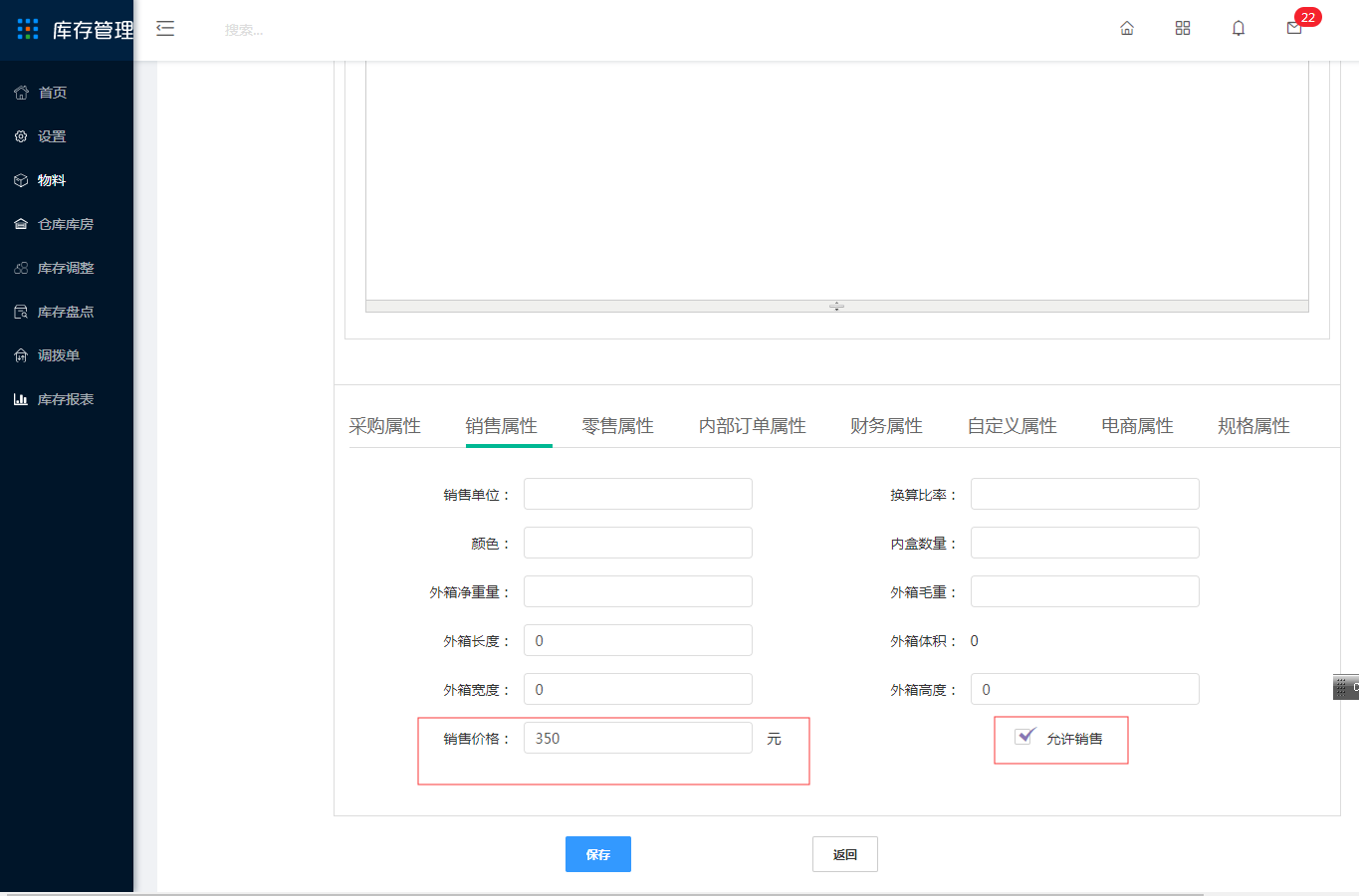The height and width of the screenshot is (896, 1359).
Task: Open the apps grid icon in the header
Action: pyautogui.click(x=1183, y=28)
